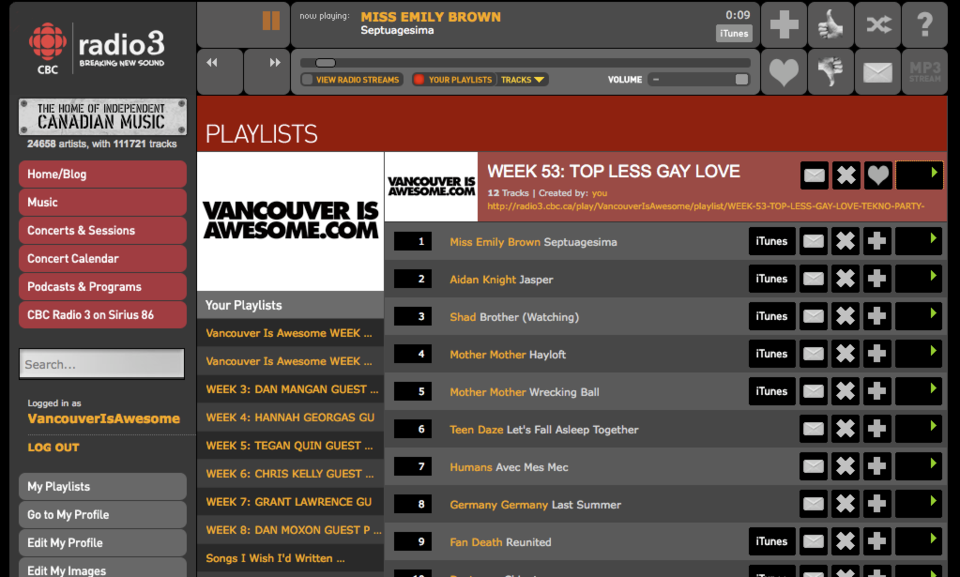Screen dimensions: 960x577
Task: Open CBC Radio 3 on Sirius 86
Action: tap(103, 315)
